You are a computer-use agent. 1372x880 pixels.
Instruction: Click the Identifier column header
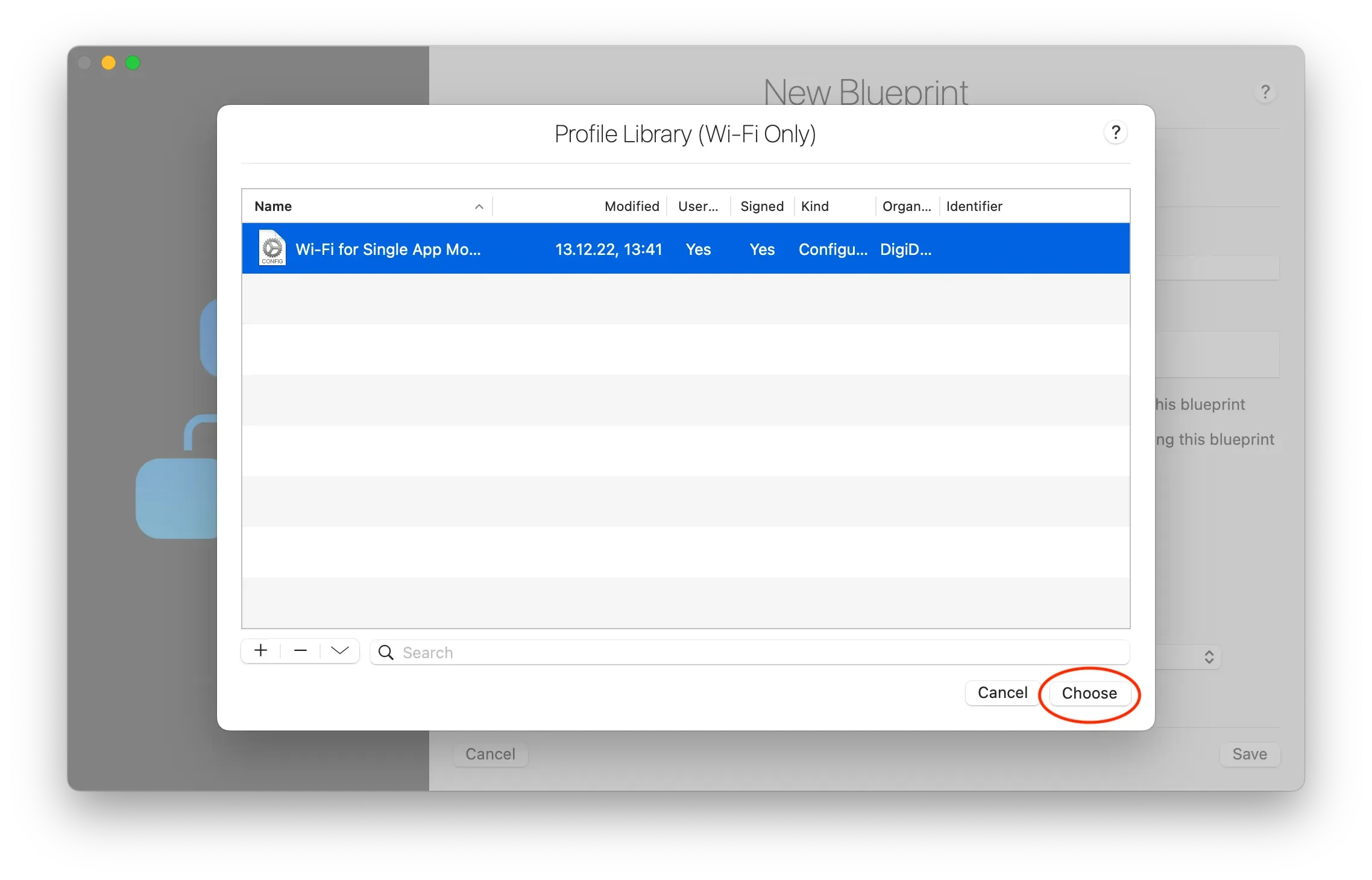click(974, 207)
